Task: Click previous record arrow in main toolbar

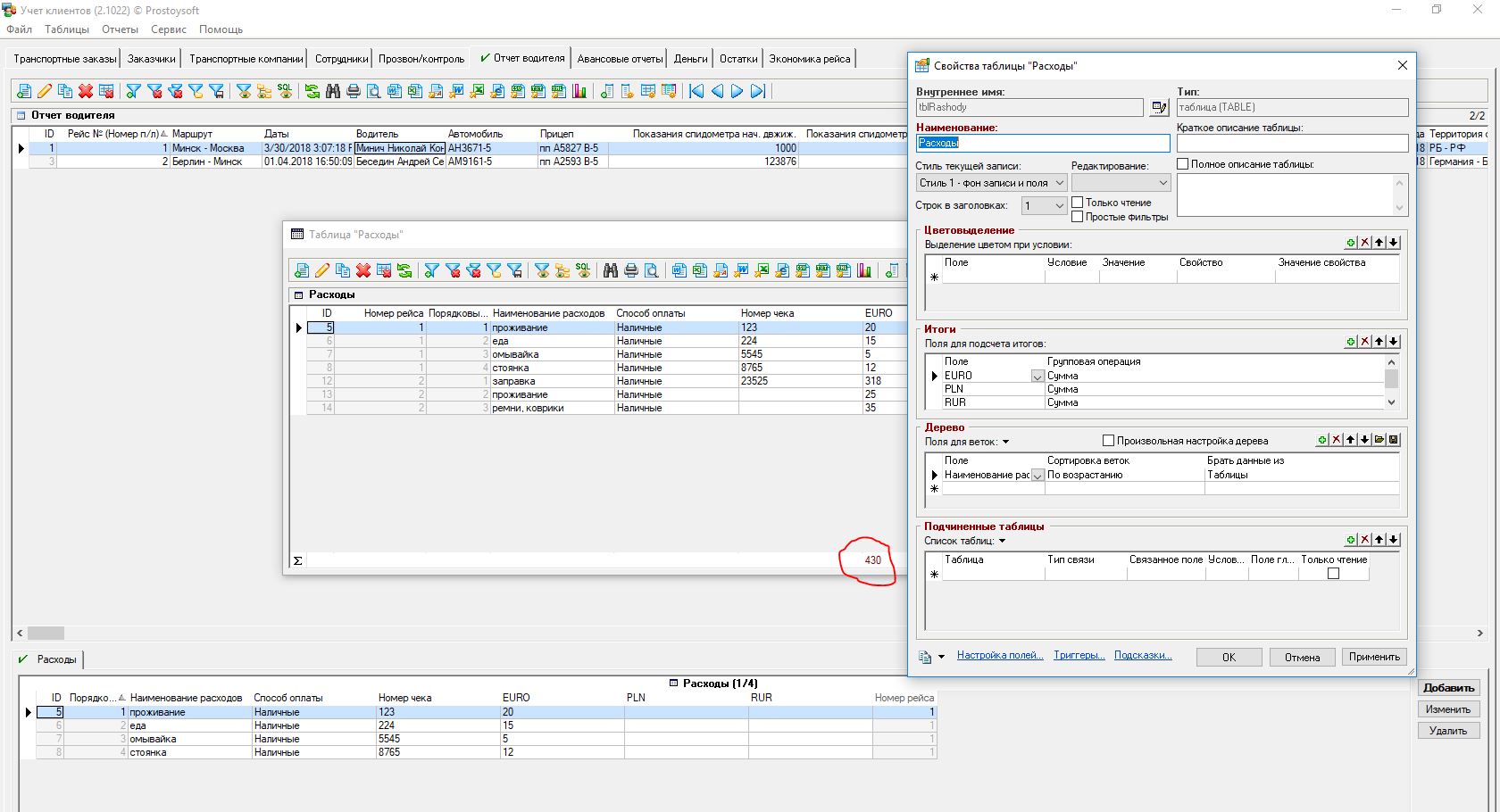Action: [x=717, y=91]
